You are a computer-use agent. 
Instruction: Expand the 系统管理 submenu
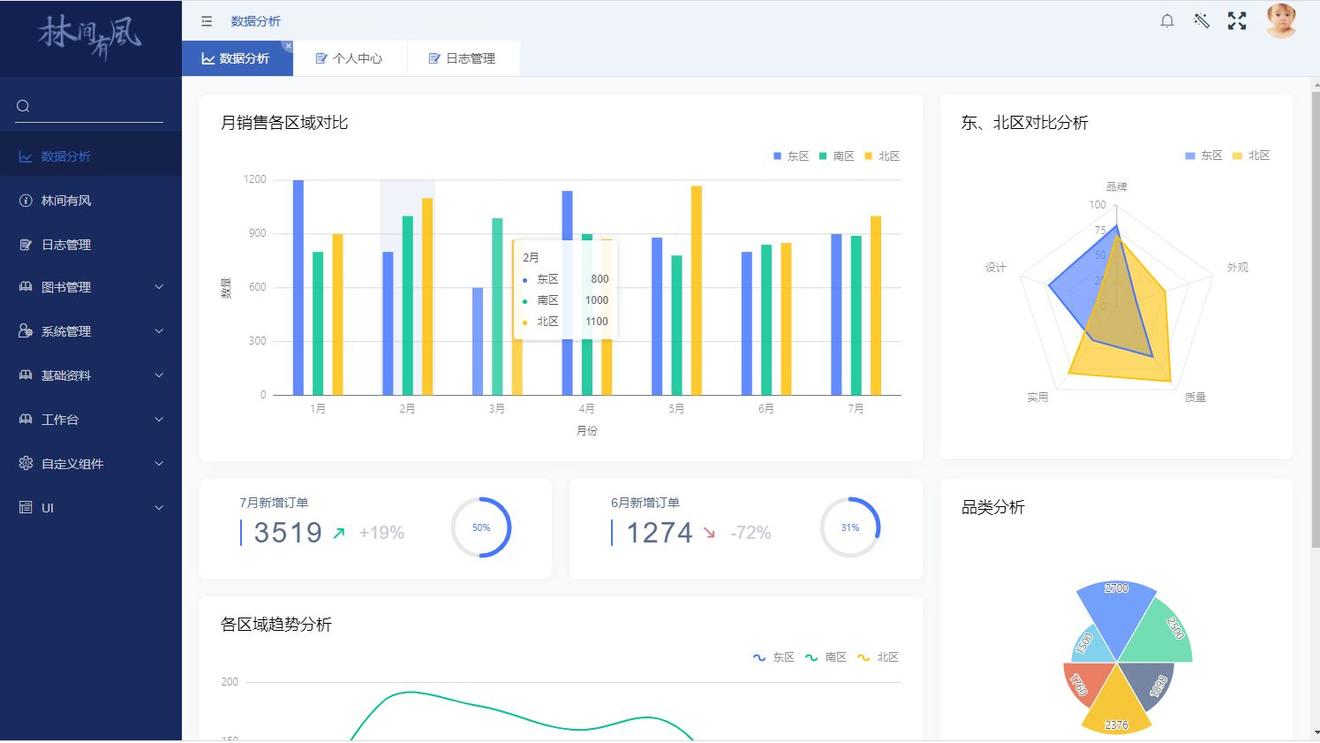(x=90, y=332)
